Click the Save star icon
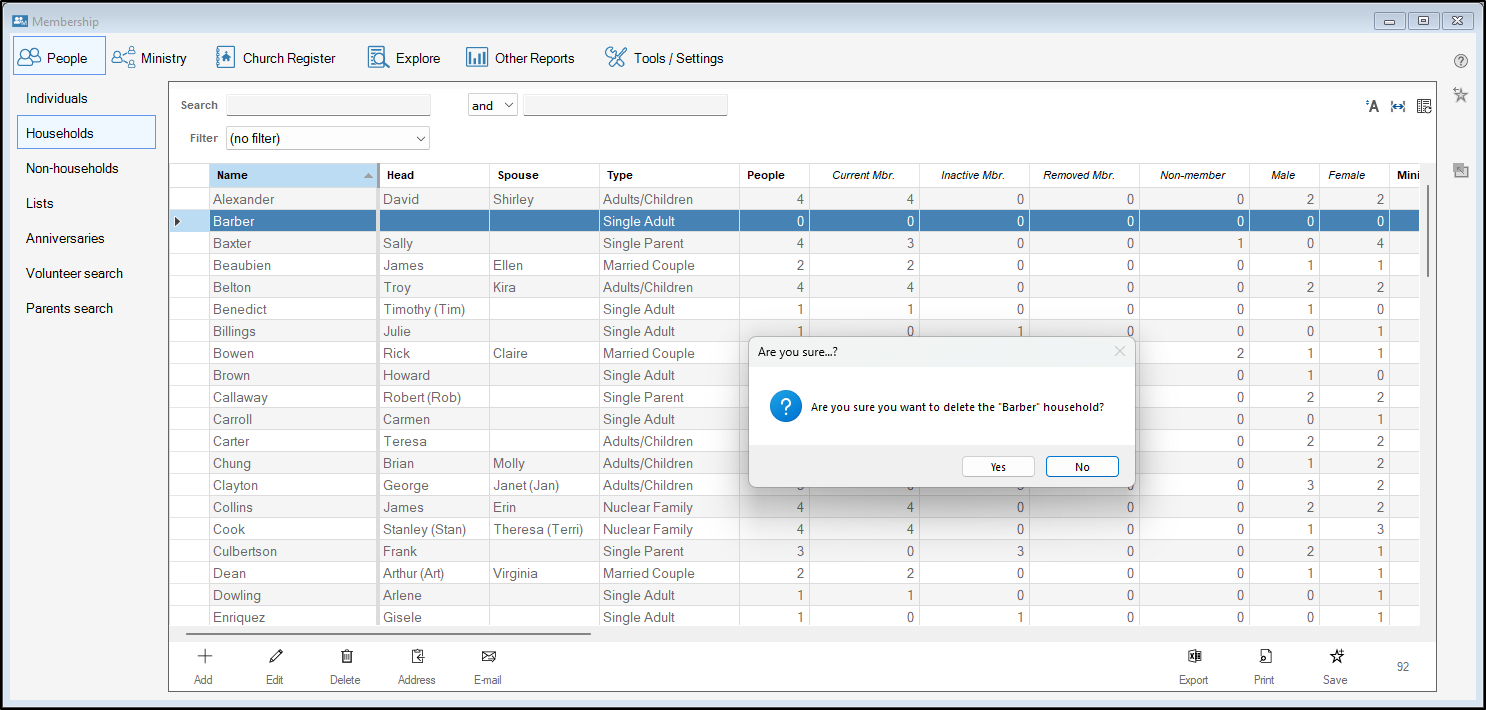The height and width of the screenshot is (710, 1486). pos(1335,657)
